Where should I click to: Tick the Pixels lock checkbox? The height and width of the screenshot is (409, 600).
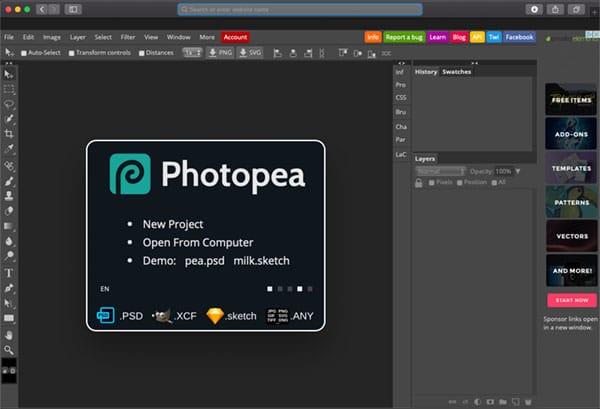point(431,183)
